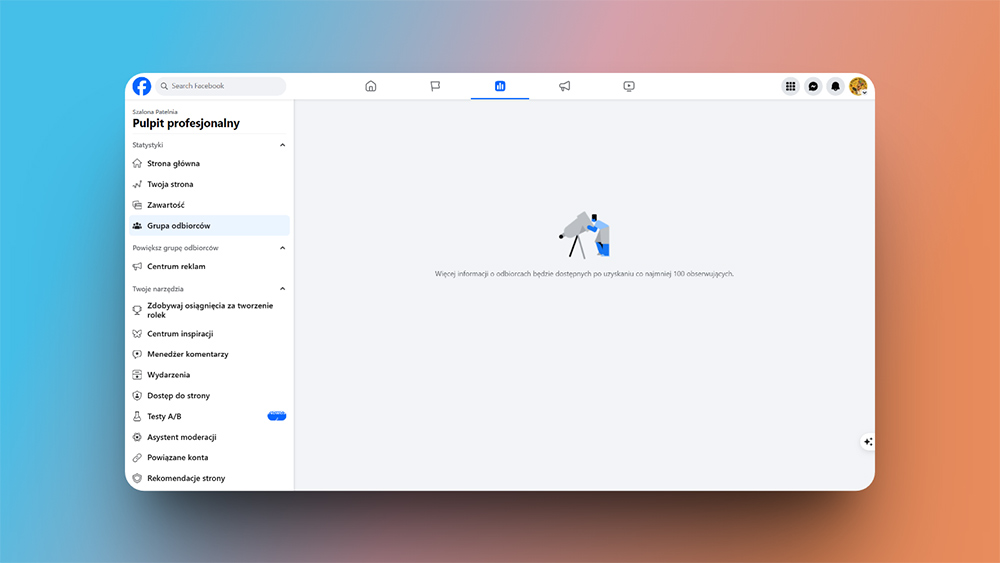Go to Centrum reklam

click(176, 267)
